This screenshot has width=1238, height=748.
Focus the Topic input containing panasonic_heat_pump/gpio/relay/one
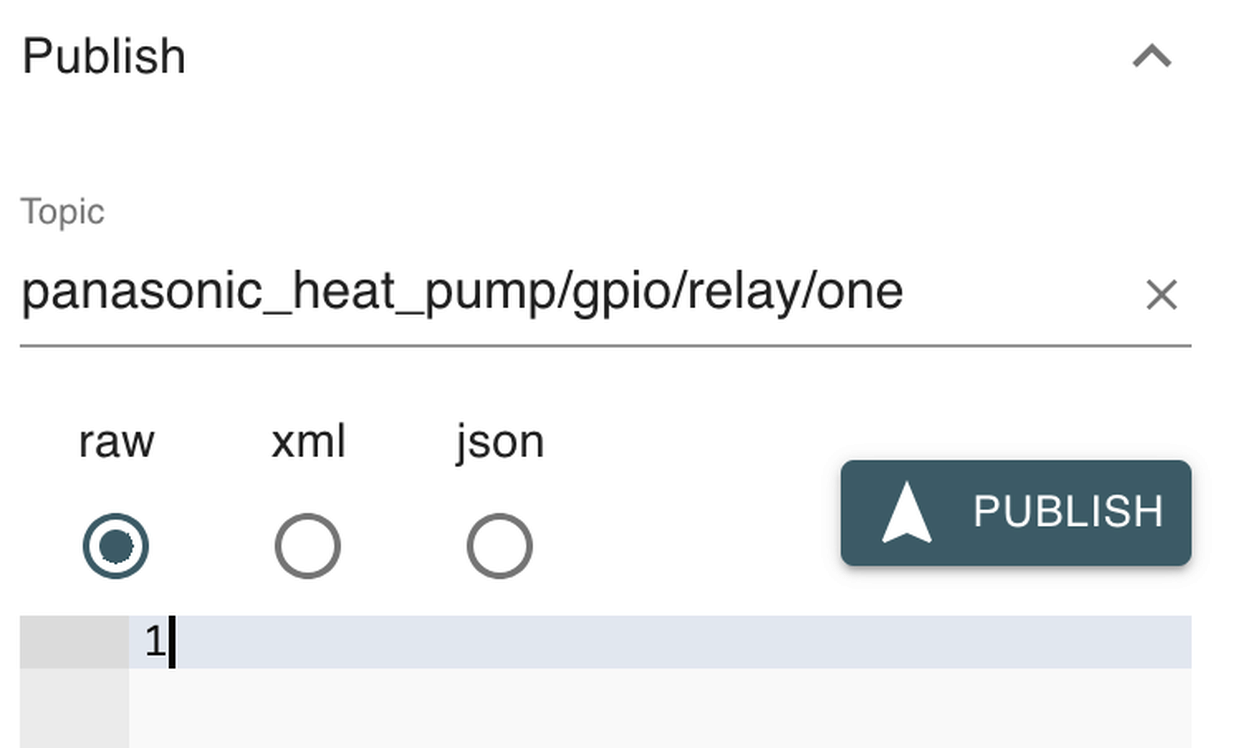pos(560,293)
